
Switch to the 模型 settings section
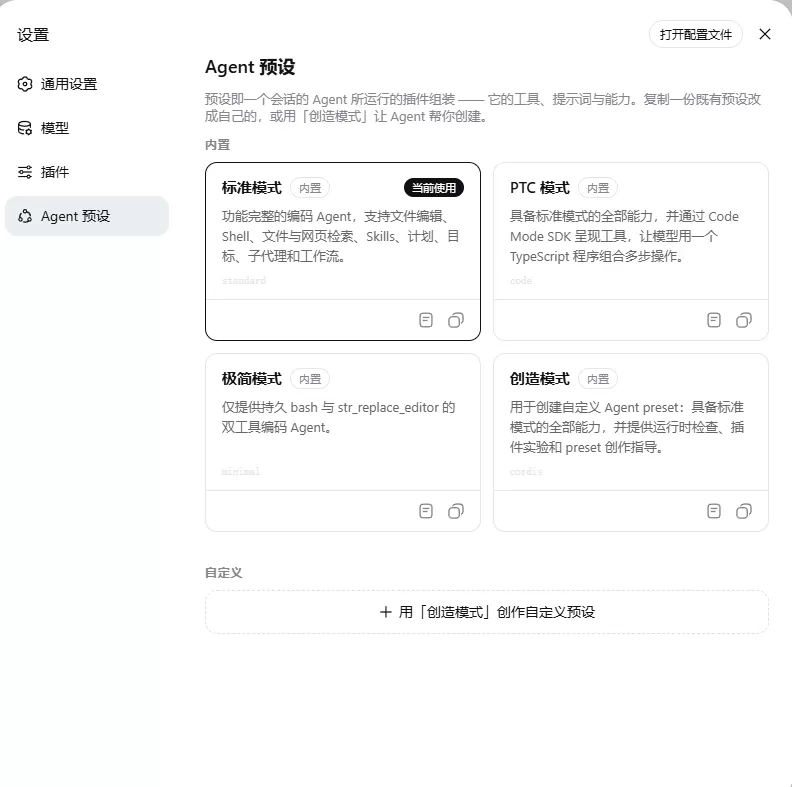point(87,128)
